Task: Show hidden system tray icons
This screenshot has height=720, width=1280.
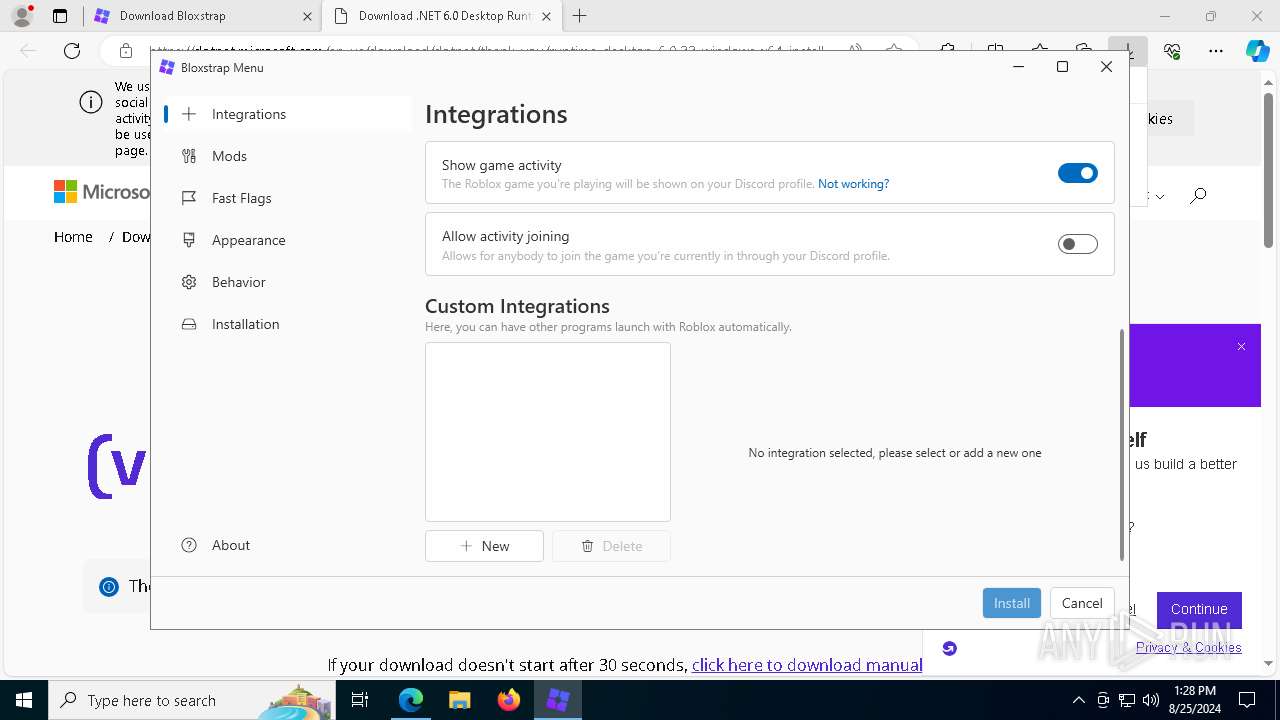Action: (1078, 700)
